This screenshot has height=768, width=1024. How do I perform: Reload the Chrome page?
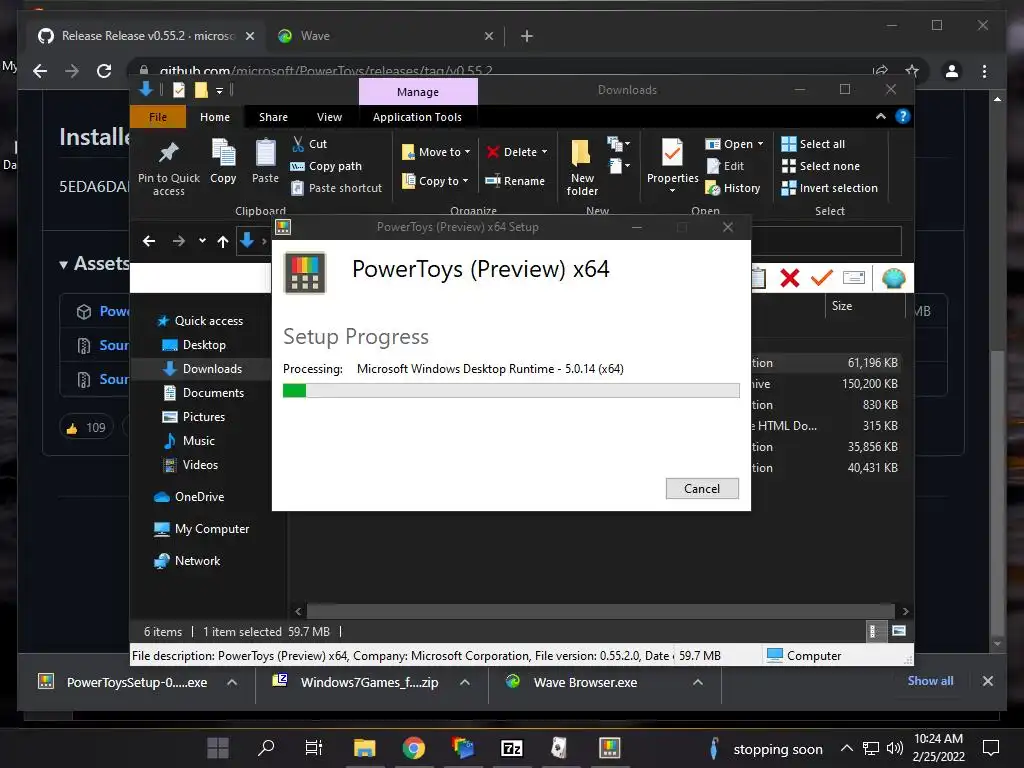point(104,71)
